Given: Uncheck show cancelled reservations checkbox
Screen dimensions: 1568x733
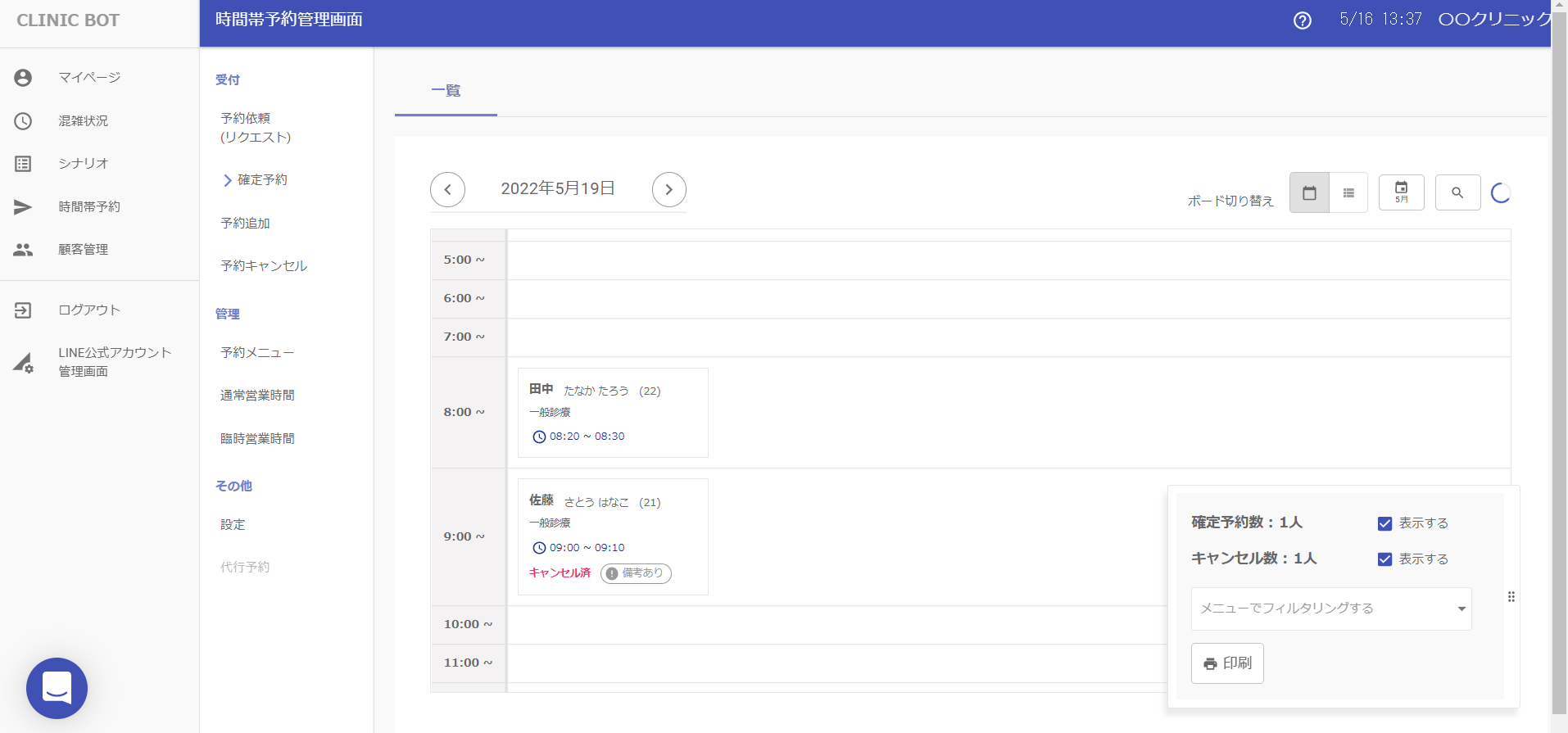Looking at the screenshot, I should [1384, 559].
